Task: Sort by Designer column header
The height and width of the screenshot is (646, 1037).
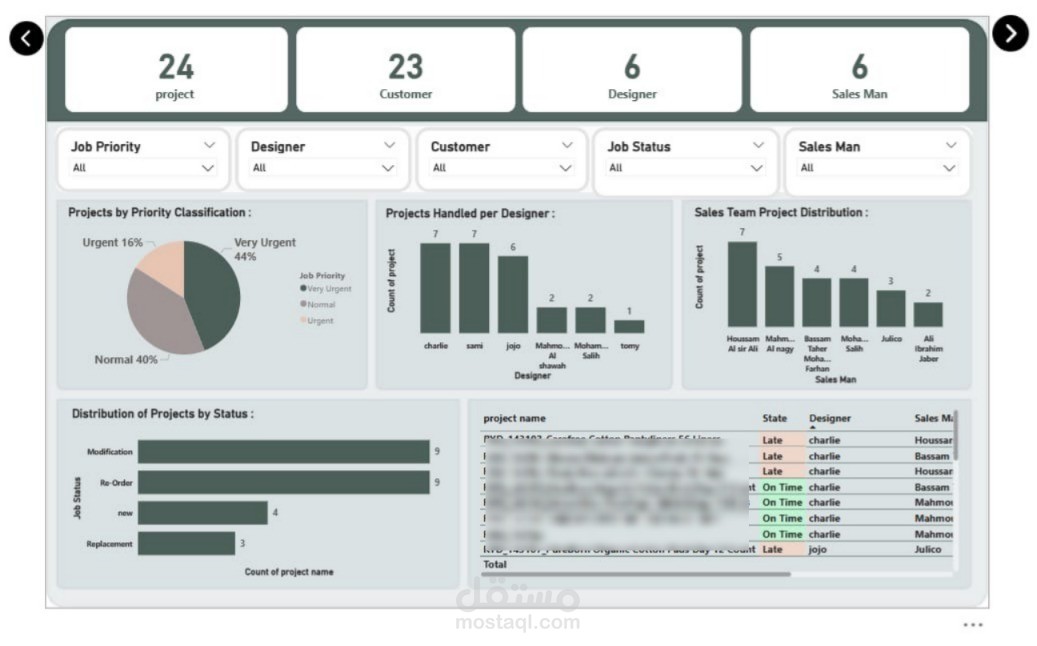Action: (x=830, y=418)
